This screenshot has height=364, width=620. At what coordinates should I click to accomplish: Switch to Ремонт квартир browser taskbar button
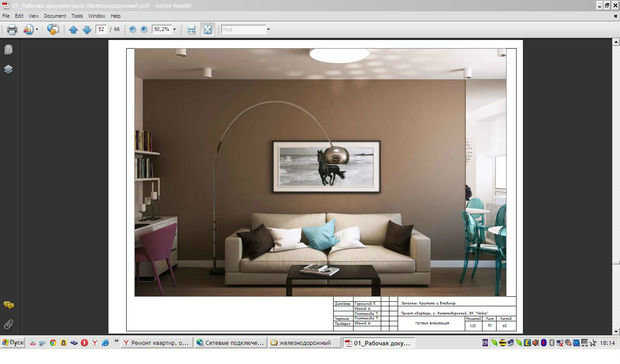[x=157, y=343]
